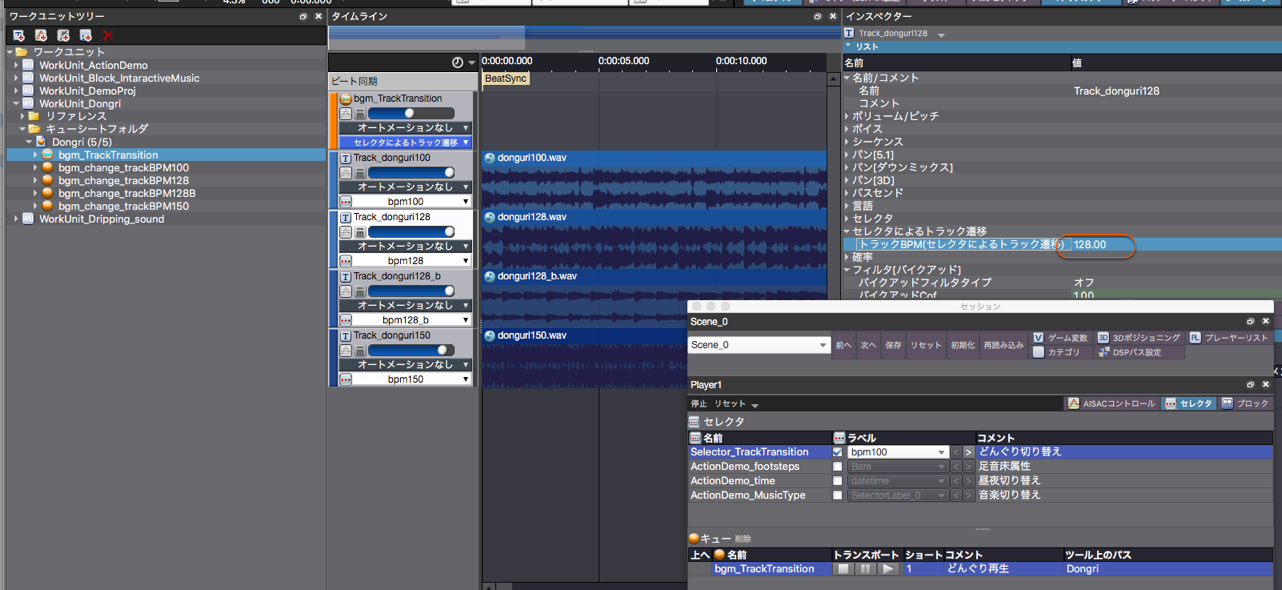Expand WorkUnit_ActionDemo in the tree
The width and height of the screenshot is (1282, 590).
click(x=16, y=65)
